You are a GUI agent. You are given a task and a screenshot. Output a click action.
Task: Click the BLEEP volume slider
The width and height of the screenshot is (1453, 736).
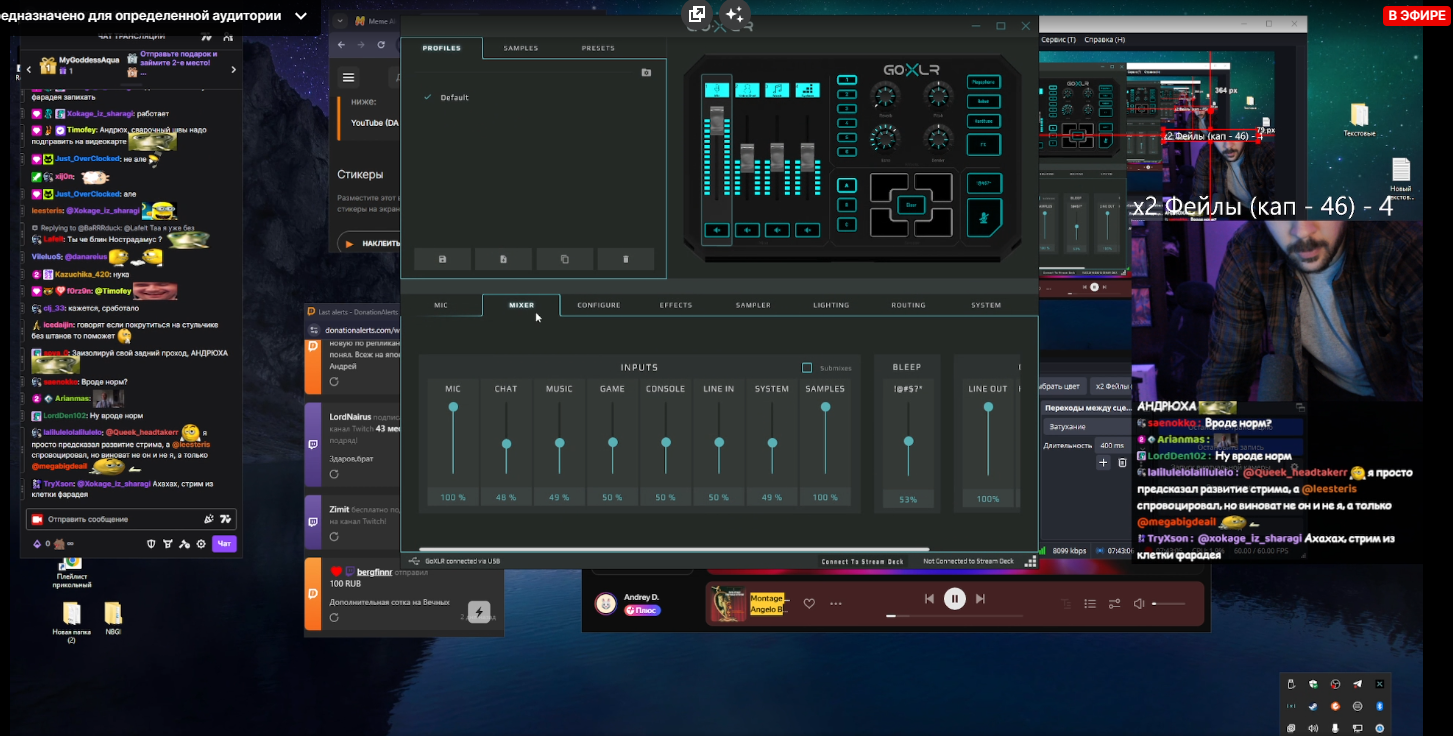pos(908,438)
